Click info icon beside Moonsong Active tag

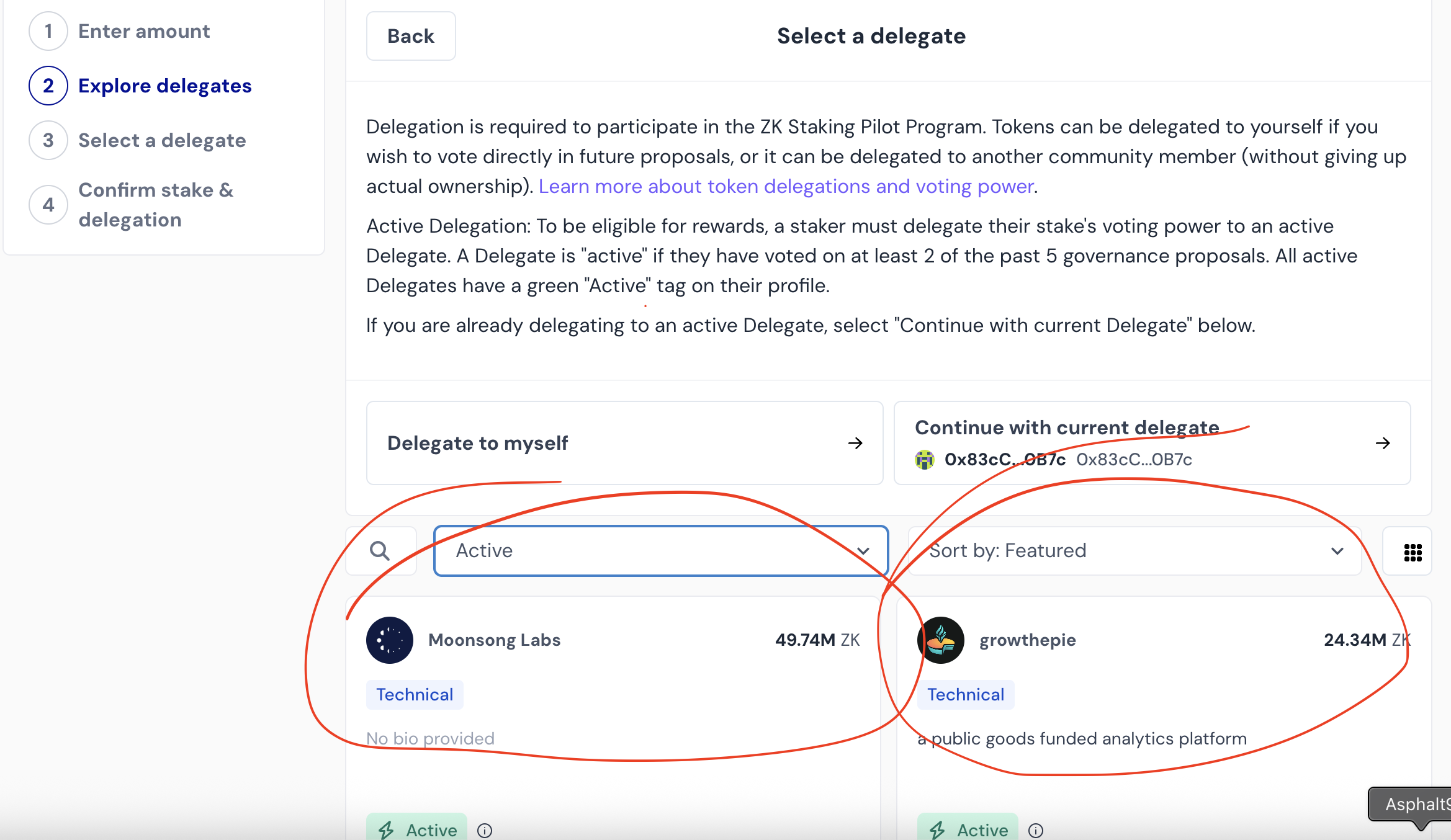click(x=485, y=830)
